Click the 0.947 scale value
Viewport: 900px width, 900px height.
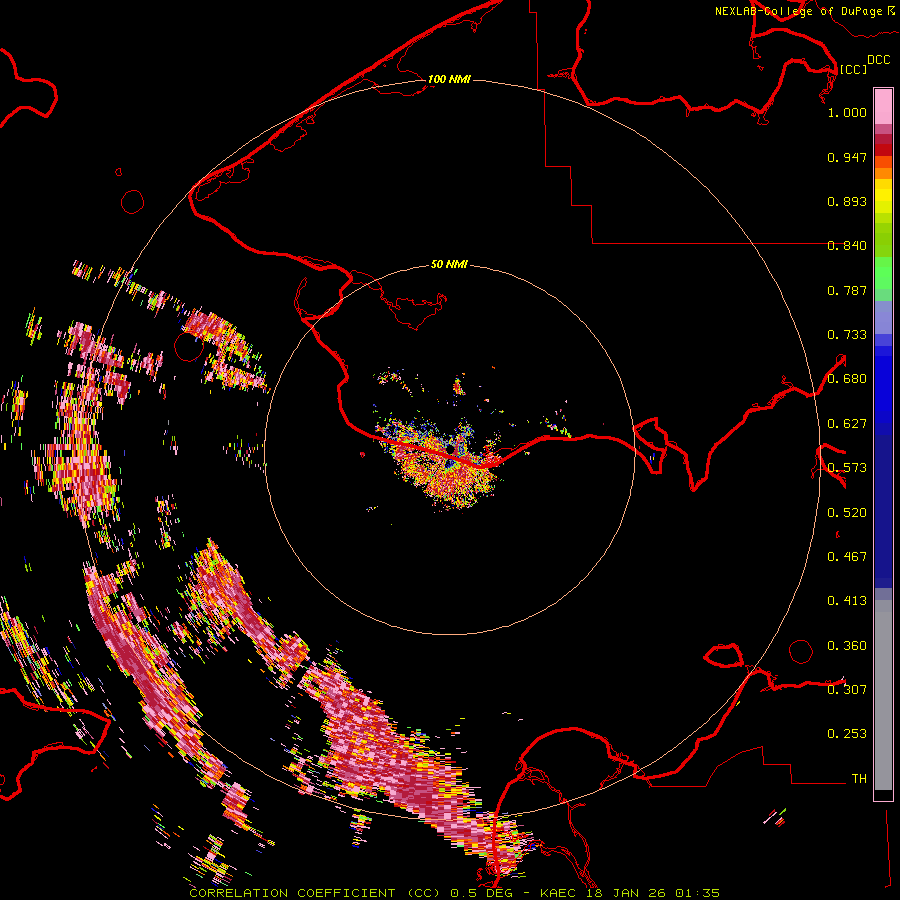tap(847, 157)
